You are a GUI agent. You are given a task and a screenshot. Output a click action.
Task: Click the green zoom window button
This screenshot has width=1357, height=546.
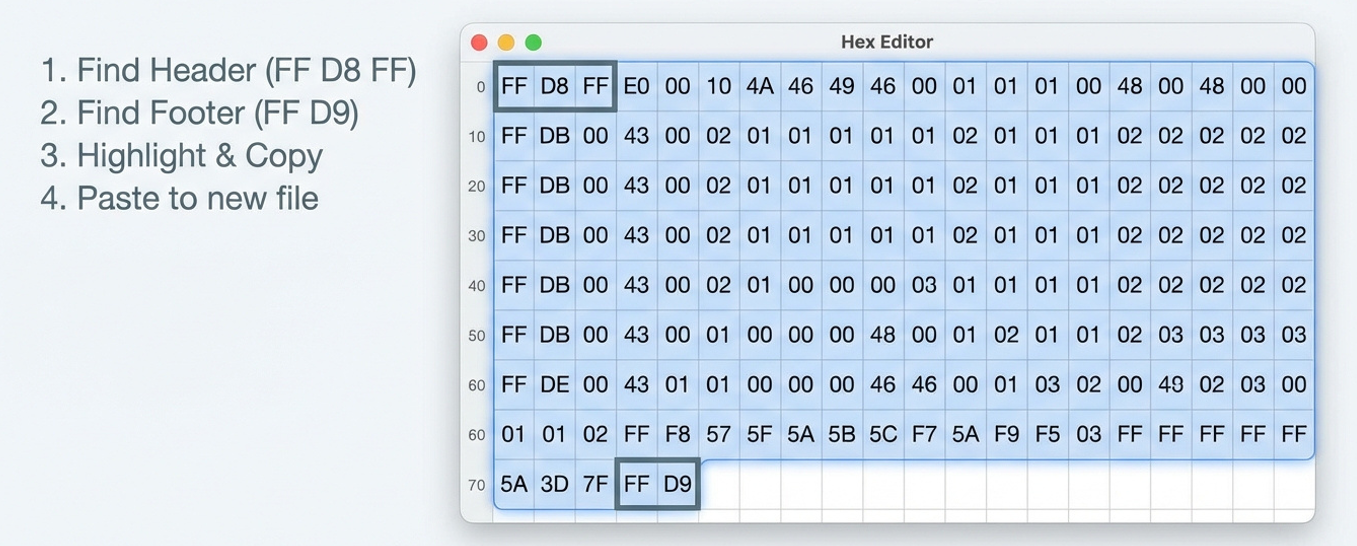pyautogui.click(x=533, y=42)
